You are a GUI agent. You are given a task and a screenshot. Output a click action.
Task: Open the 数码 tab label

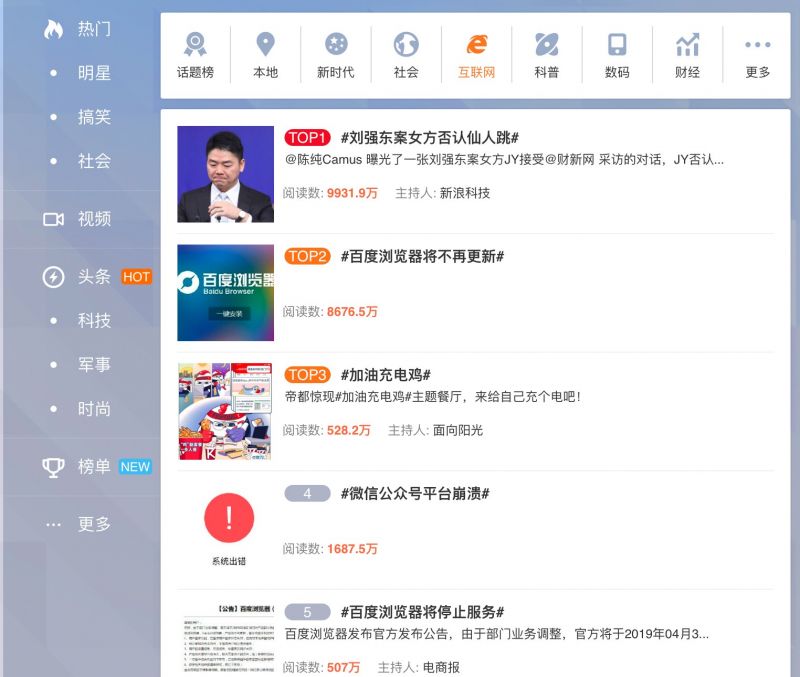(617, 72)
